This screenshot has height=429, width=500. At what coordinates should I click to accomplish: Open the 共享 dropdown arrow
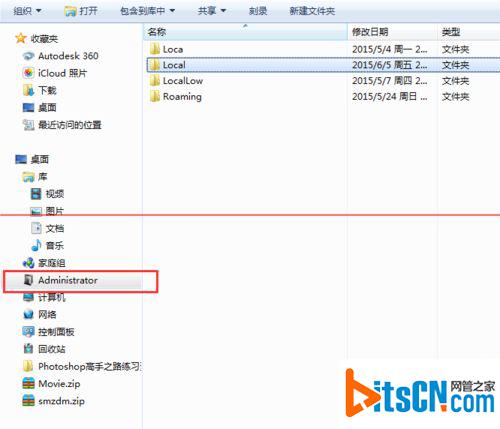click(224, 11)
